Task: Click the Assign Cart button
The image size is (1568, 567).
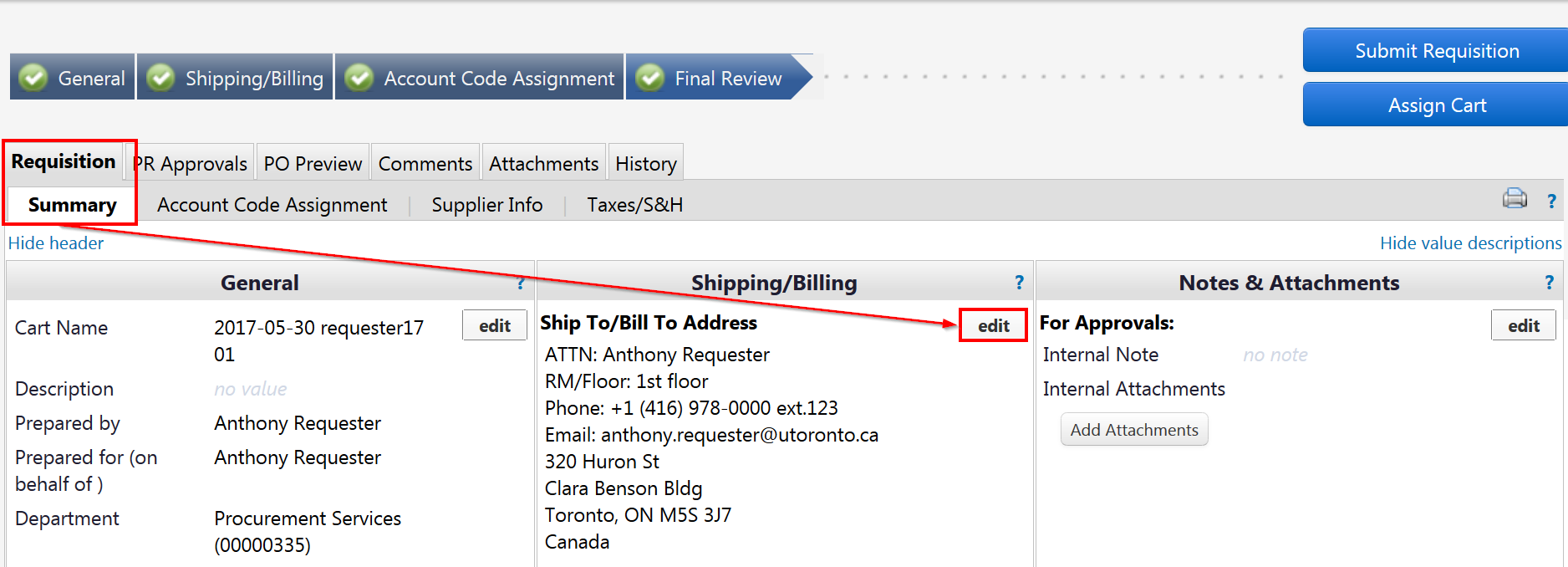Action: coord(1436,105)
